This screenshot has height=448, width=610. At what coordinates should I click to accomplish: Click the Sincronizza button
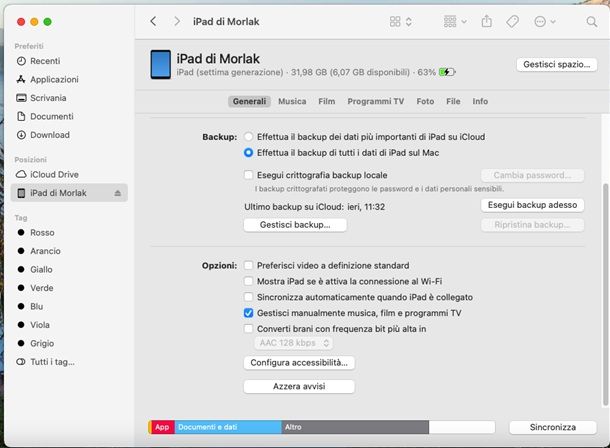(553, 427)
